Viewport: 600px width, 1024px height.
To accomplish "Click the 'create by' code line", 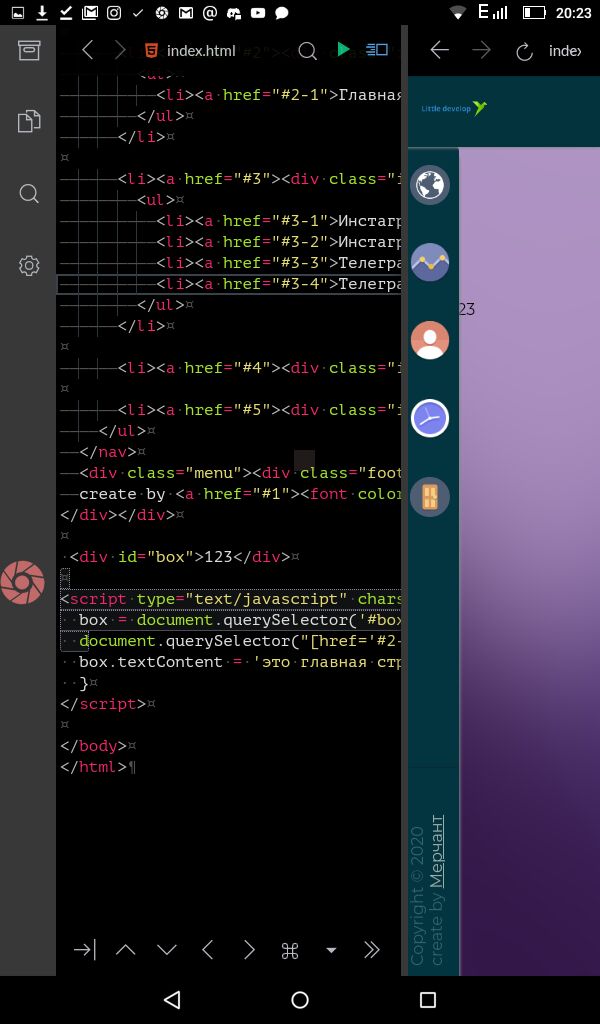I will pyautogui.click(x=229, y=494).
